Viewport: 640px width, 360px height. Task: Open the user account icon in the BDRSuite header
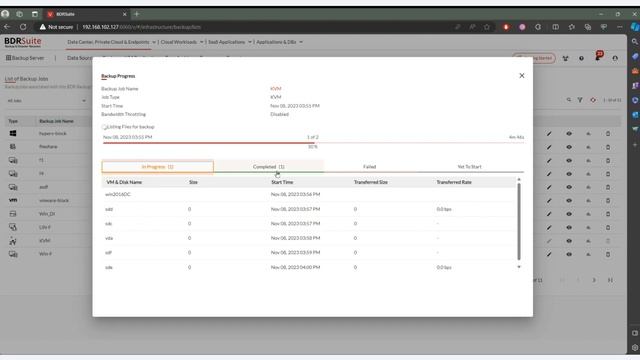coord(615,58)
